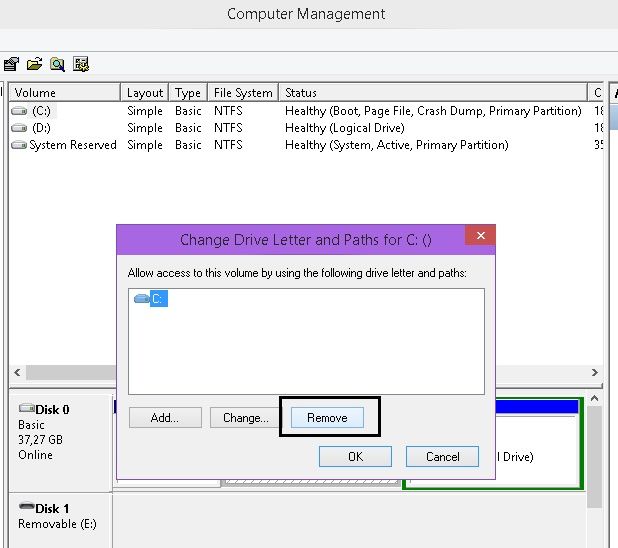This screenshot has width=618, height=548.
Task: Click the Disk 1 removable disk icon
Action: [x=26, y=506]
